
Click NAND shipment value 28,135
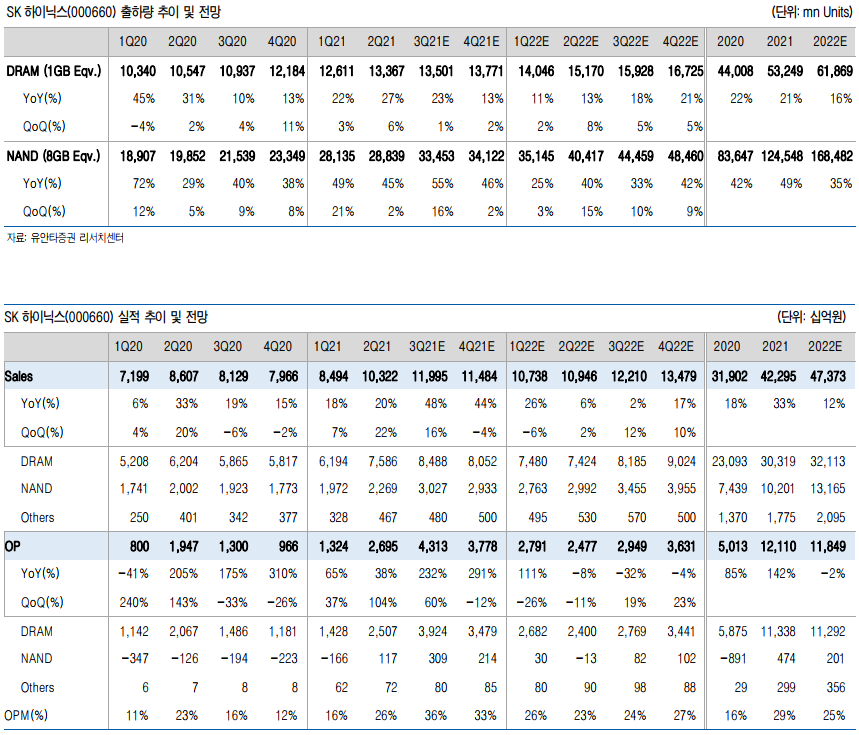(336, 156)
